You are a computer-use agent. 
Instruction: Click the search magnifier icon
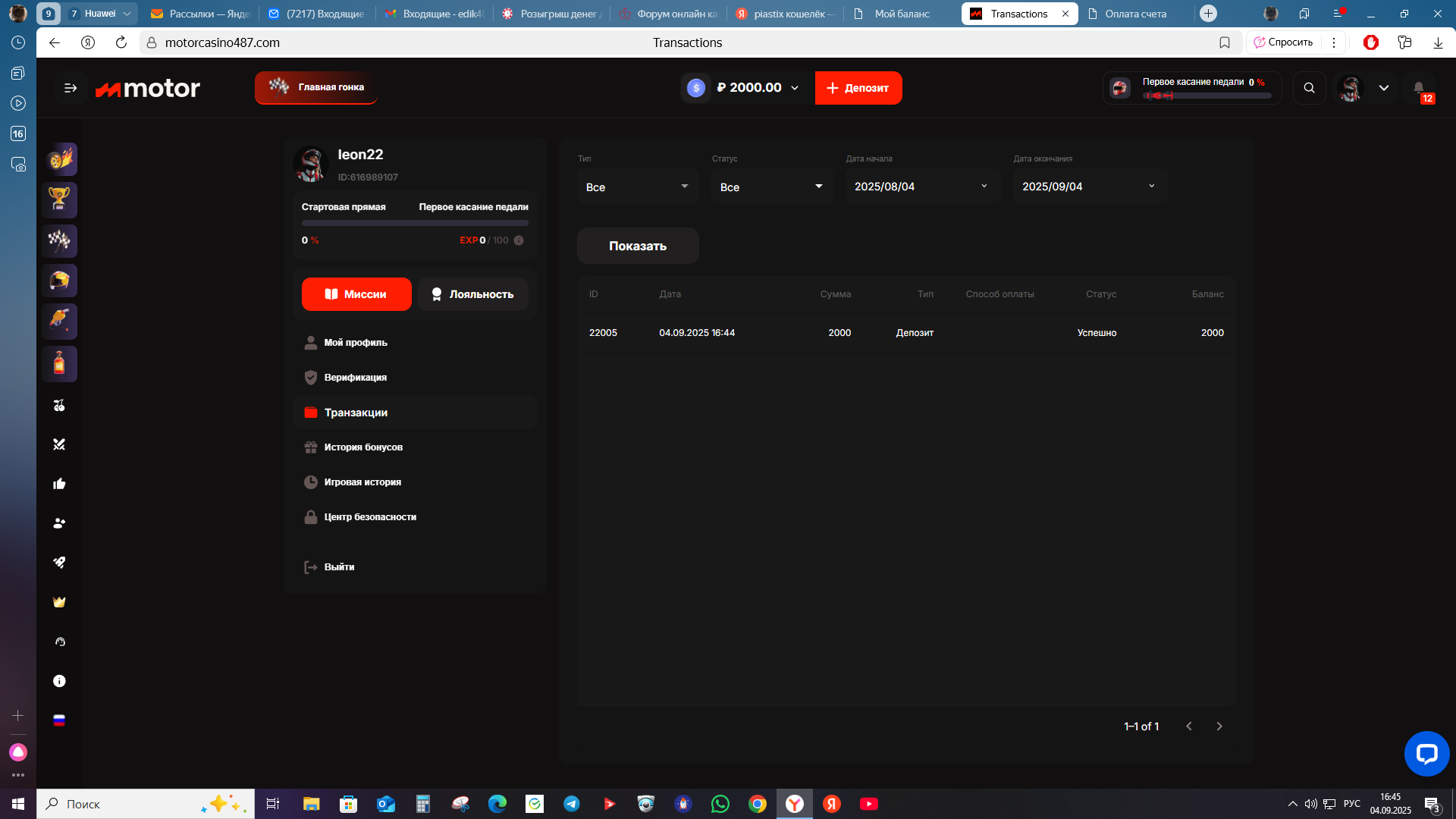[1309, 88]
